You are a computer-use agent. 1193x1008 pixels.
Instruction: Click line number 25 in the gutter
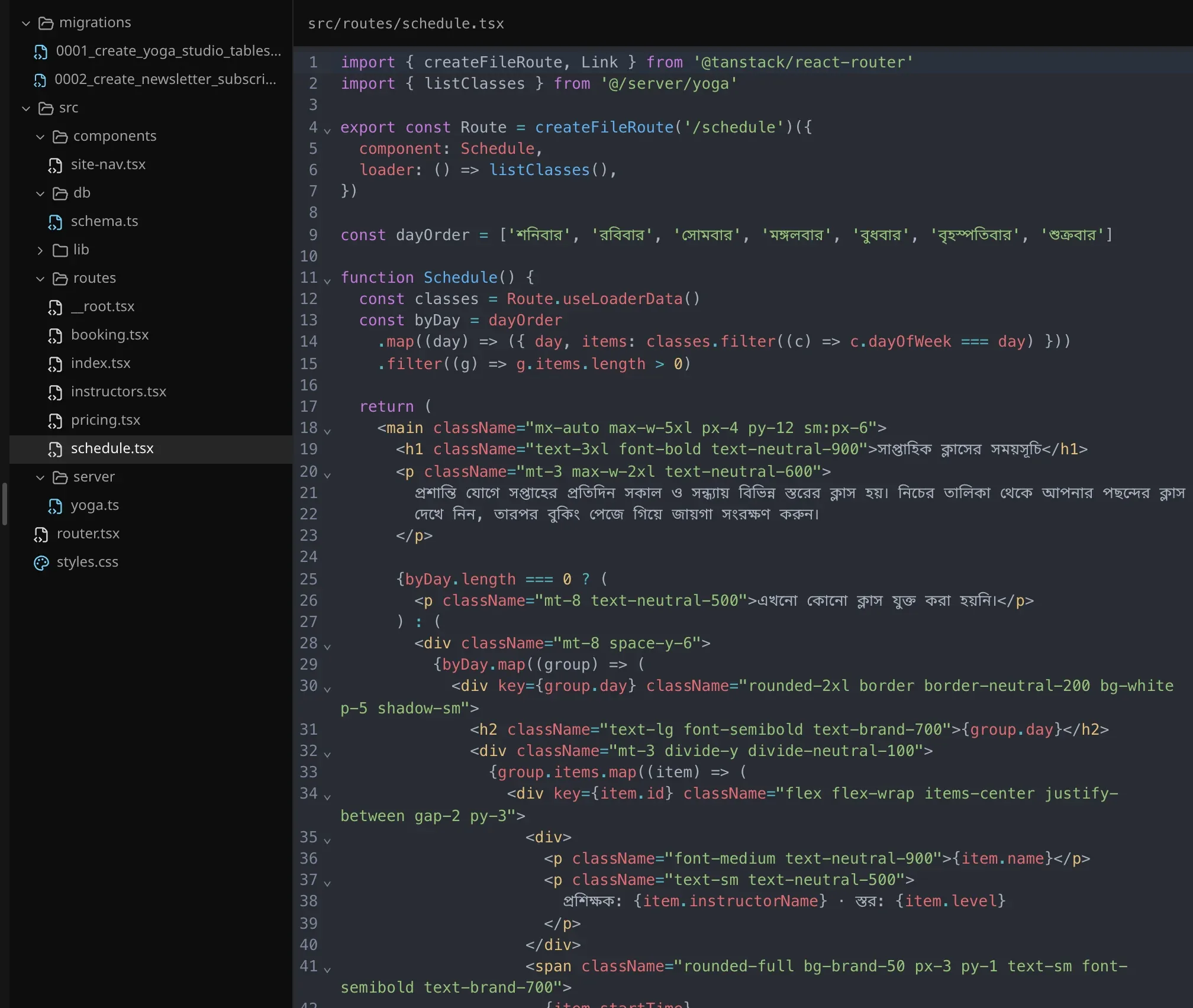tap(308, 579)
